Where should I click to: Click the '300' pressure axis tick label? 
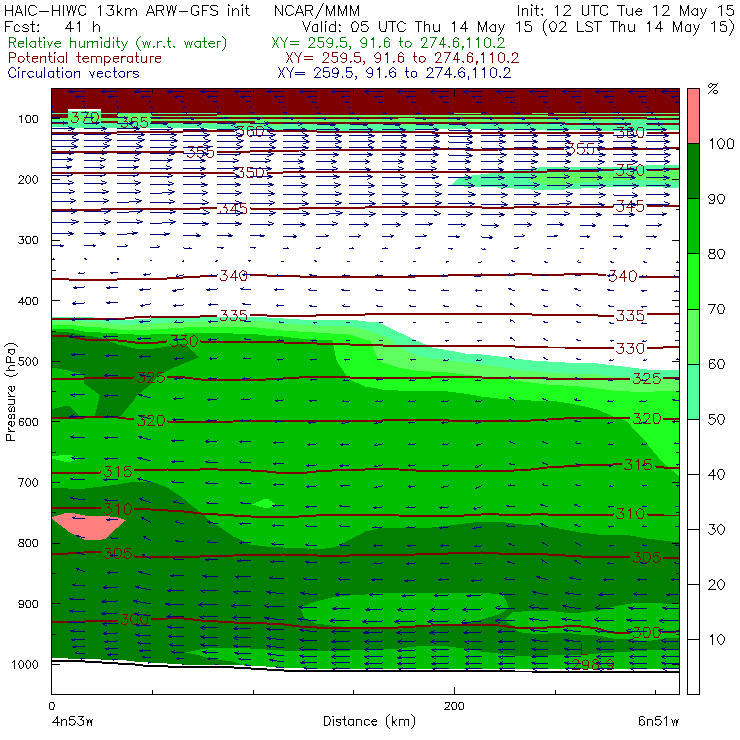point(28,240)
